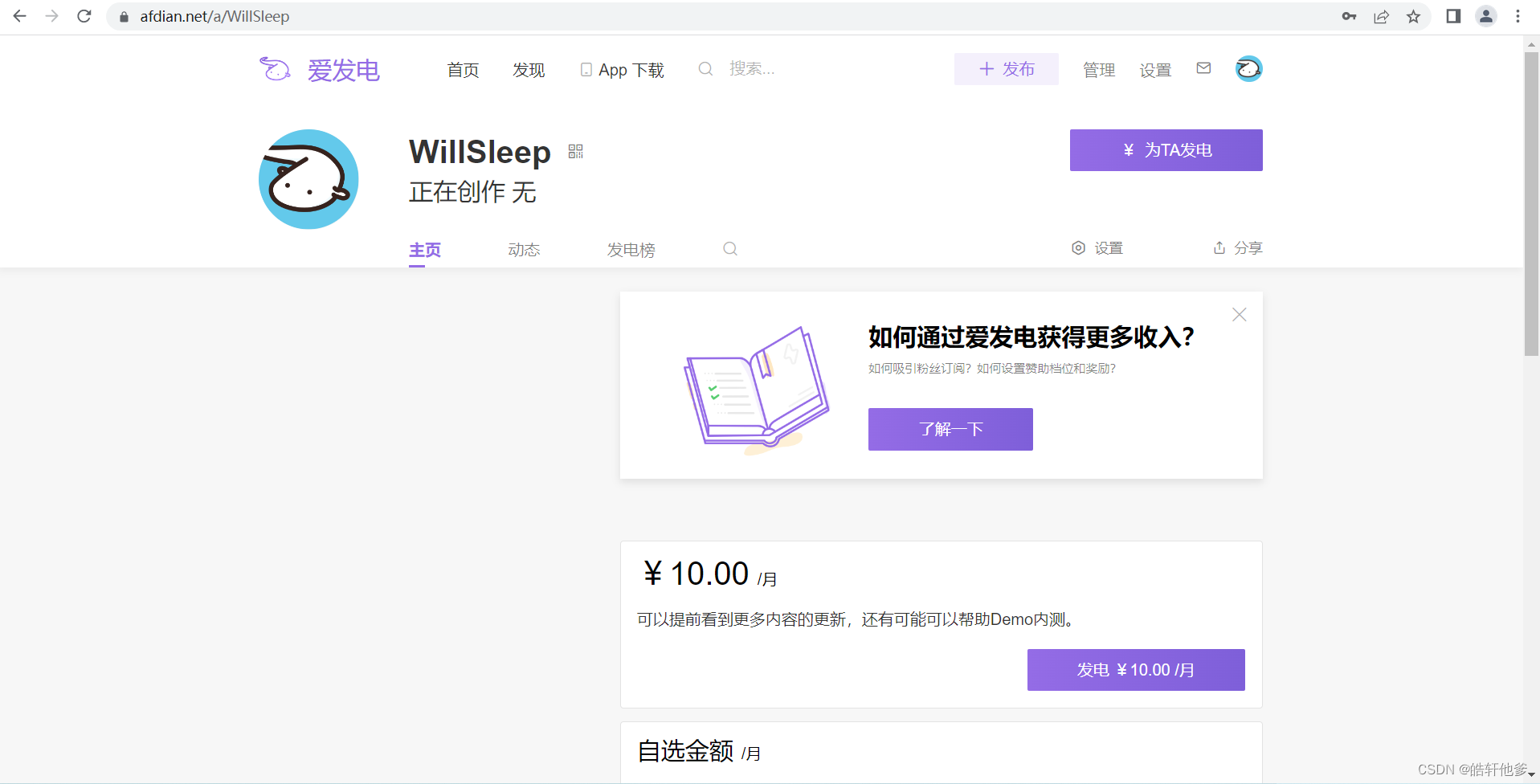Open the 首页 menu item
Image resolution: width=1540 pixels, height=784 pixels.
pyautogui.click(x=463, y=70)
